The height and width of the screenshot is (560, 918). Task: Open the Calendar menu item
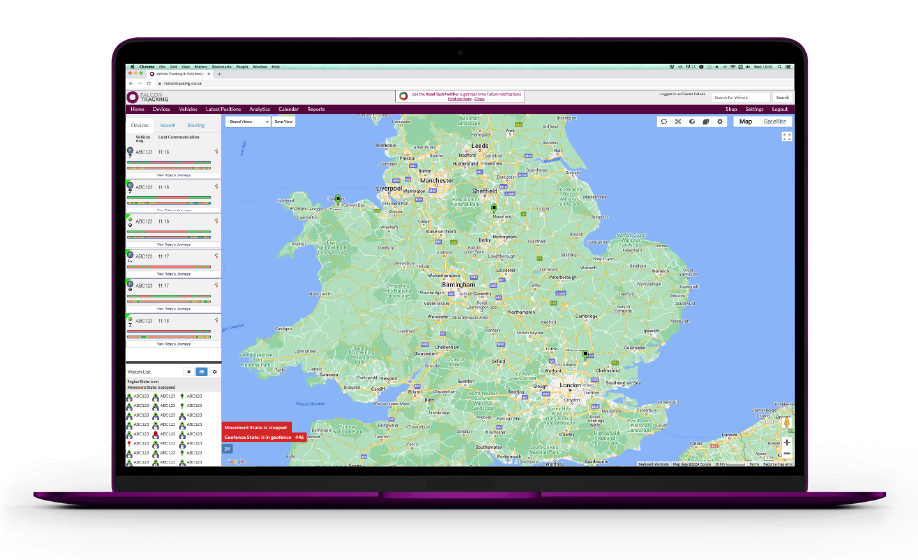[289, 109]
